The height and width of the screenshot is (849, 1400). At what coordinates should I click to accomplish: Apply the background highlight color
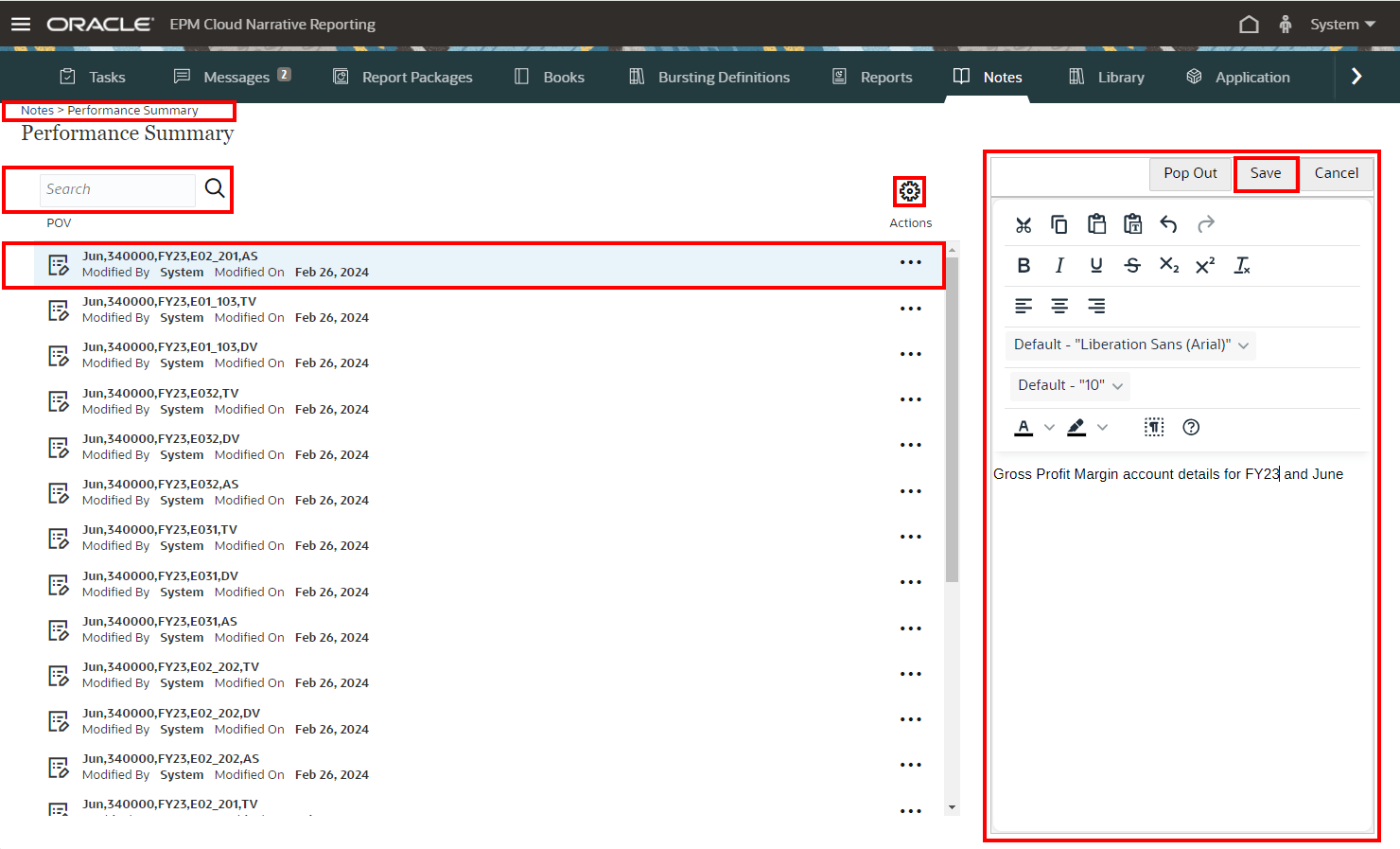coord(1076,427)
